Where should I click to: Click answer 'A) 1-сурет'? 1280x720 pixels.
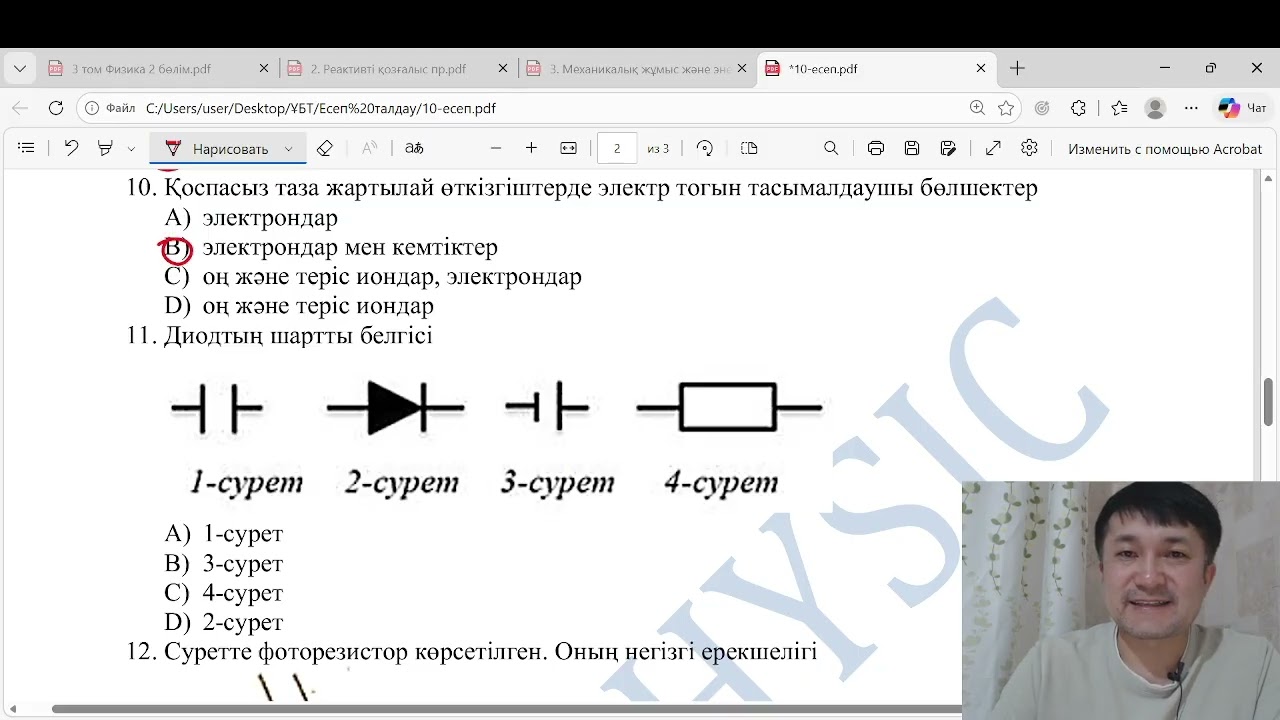click(224, 534)
